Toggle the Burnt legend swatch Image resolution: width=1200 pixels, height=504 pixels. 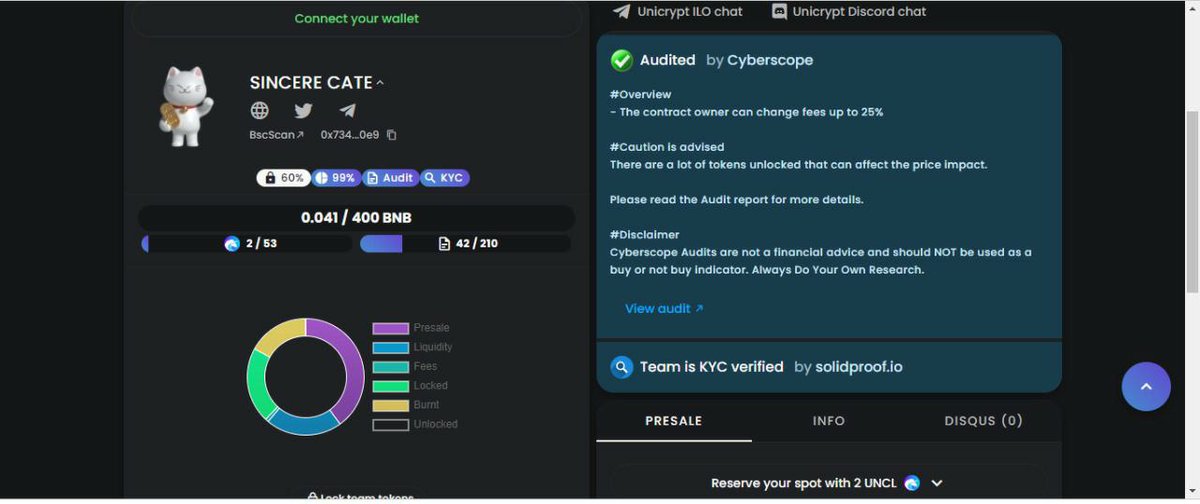(x=391, y=405)
